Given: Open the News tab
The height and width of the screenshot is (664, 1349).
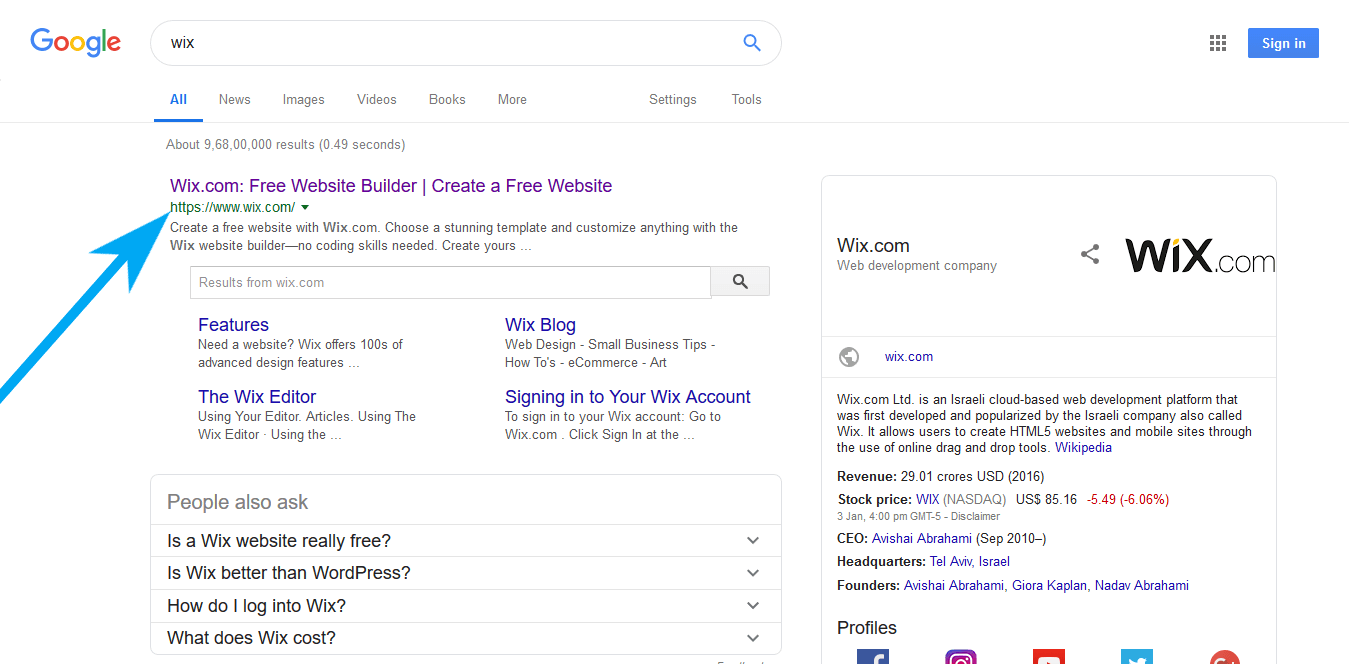Looking at the screenshot, I should (x=235, y=99).
